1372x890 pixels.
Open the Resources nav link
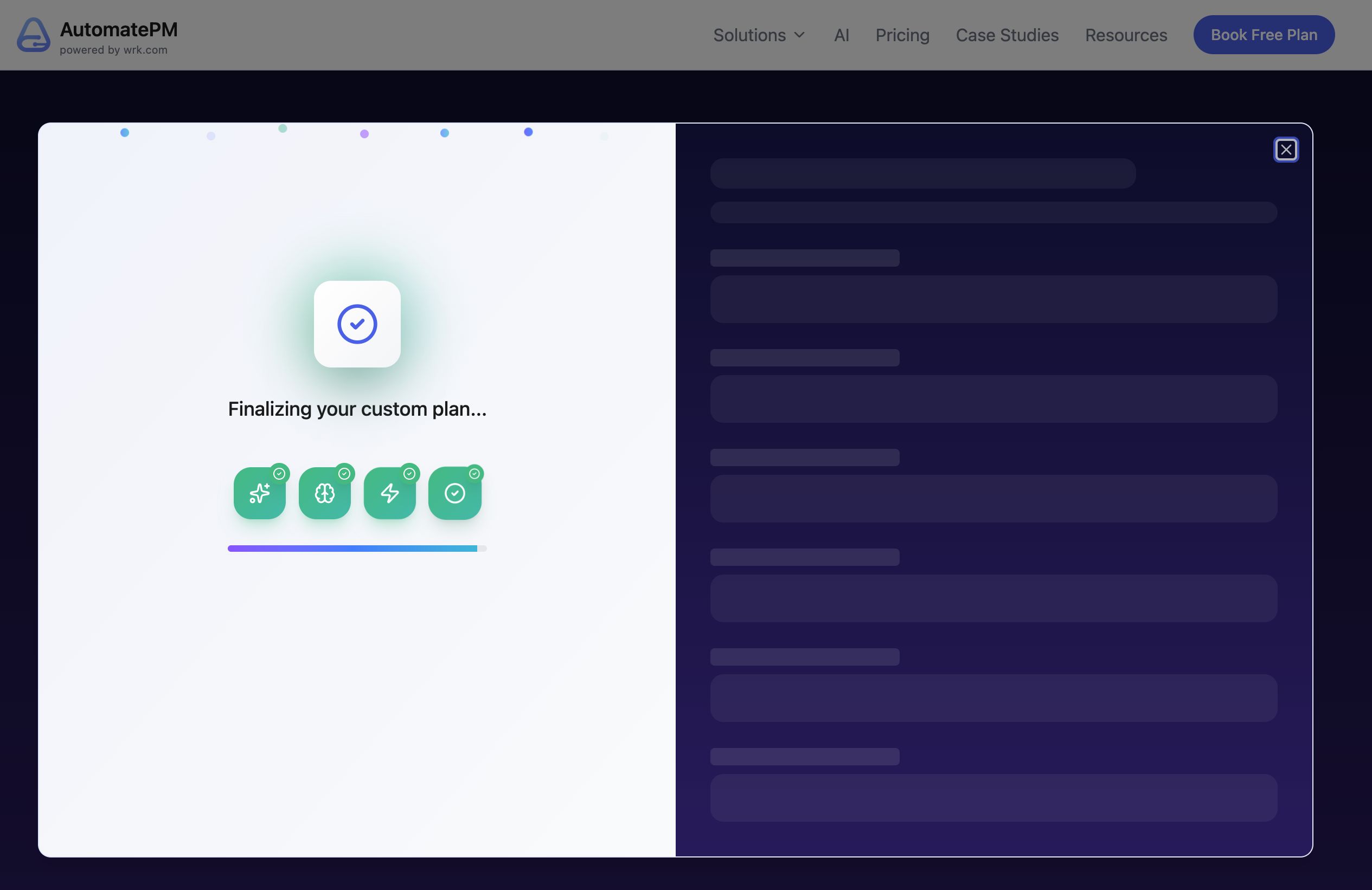click(x=1125, y=35)
